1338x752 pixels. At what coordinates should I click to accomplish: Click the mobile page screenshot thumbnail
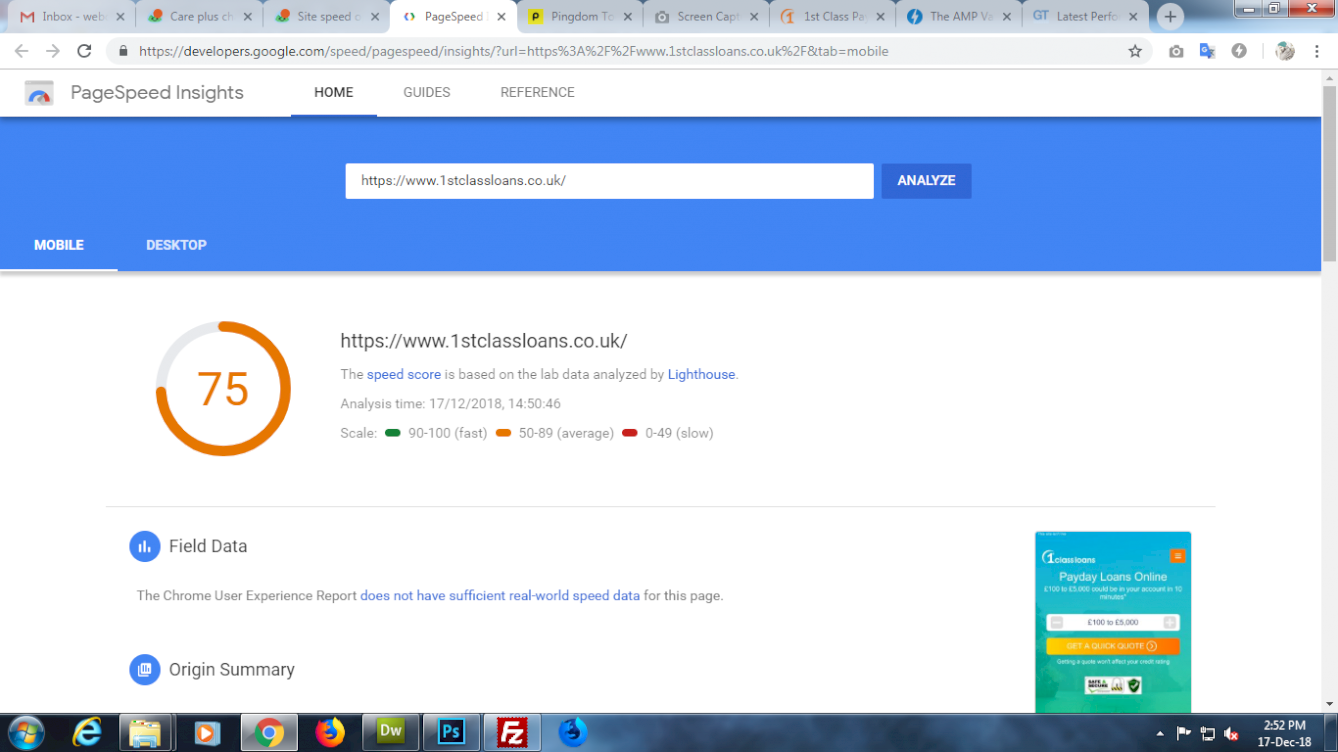tap(1113, 622)
